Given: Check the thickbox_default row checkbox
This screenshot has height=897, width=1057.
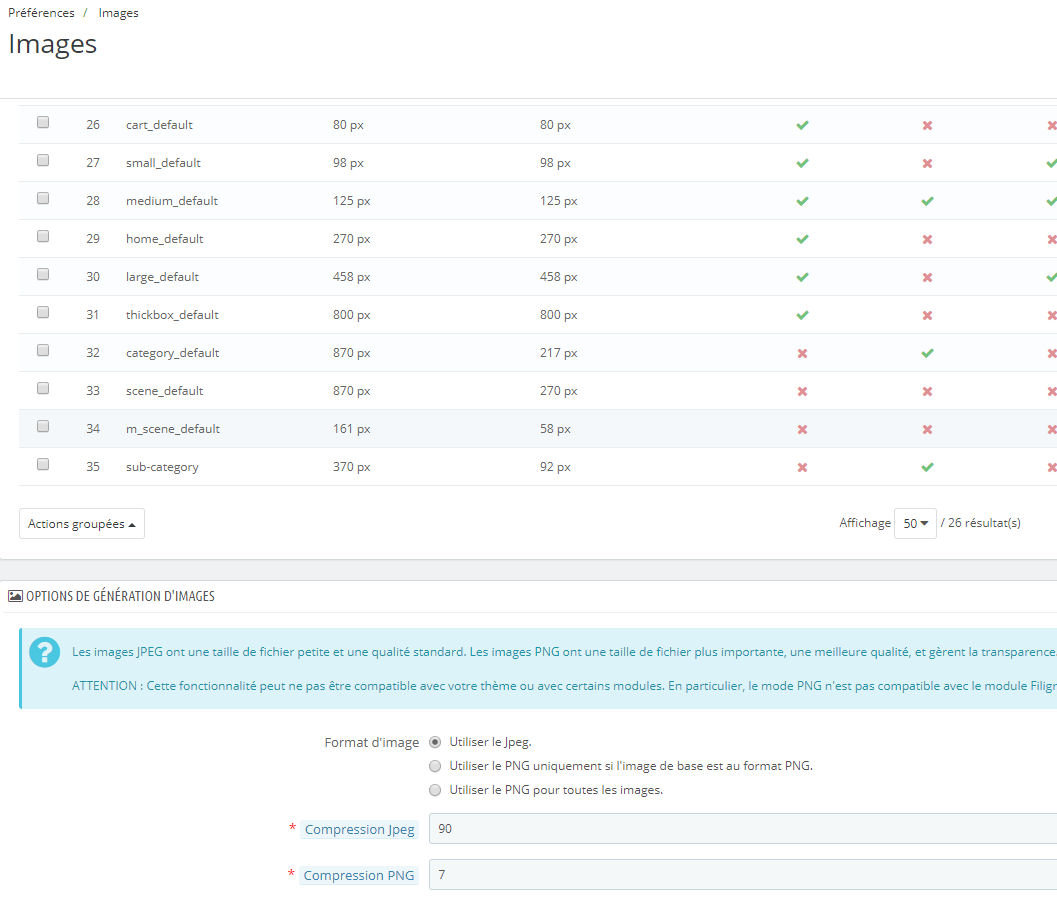Looking at the screenshot, I should [43, 312].
